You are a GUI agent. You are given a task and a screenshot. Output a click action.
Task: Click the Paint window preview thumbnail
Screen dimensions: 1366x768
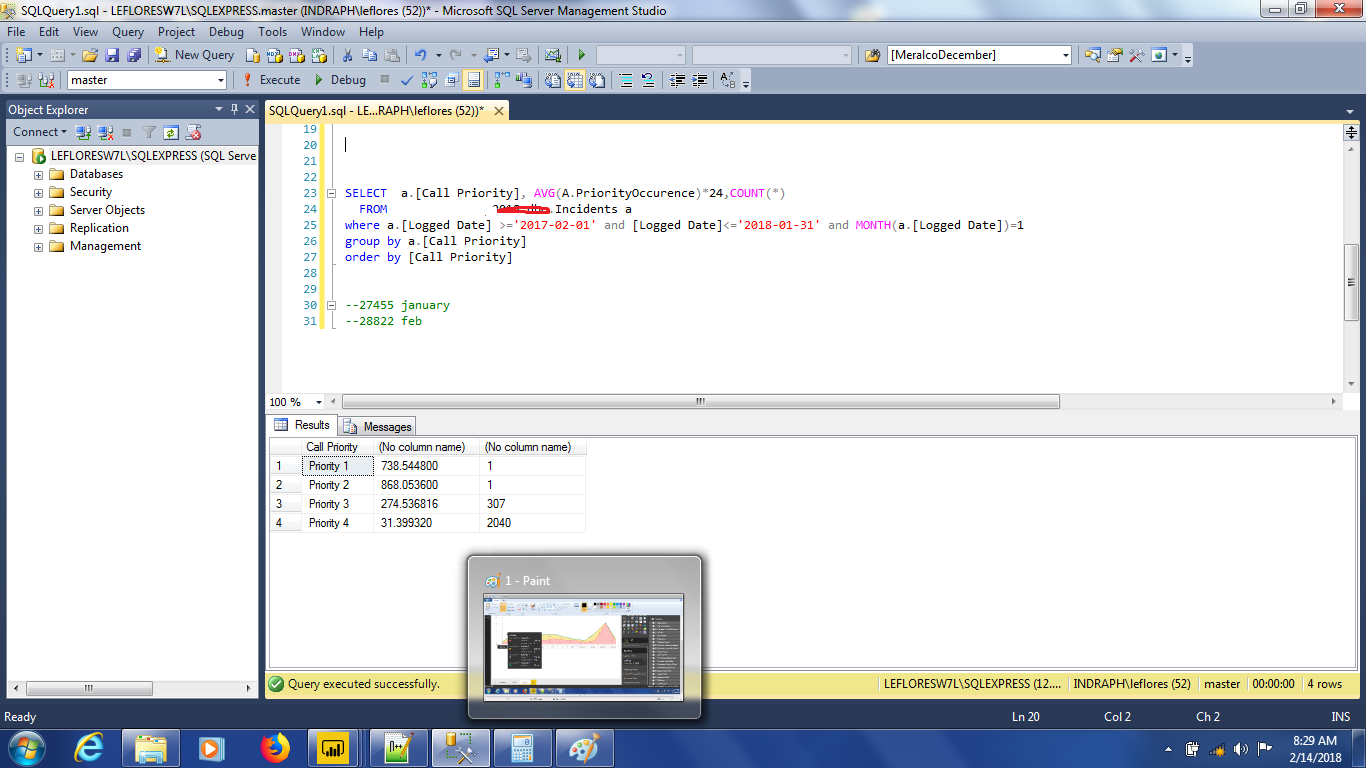(x=584, y=647)
